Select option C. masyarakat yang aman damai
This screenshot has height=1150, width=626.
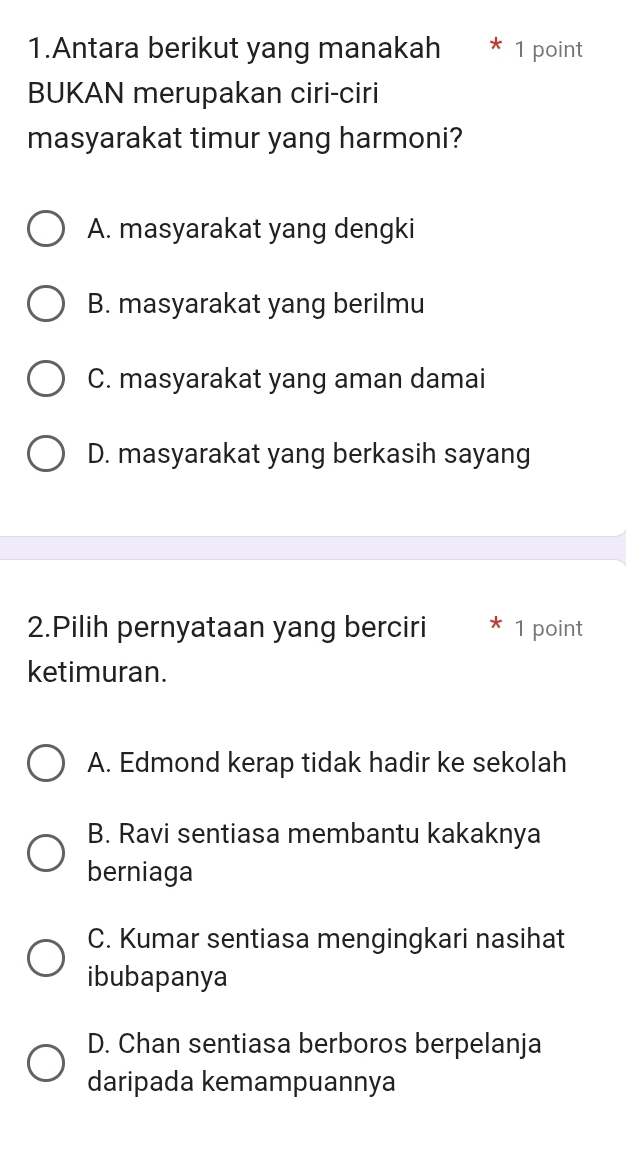(x=45, y=379)
